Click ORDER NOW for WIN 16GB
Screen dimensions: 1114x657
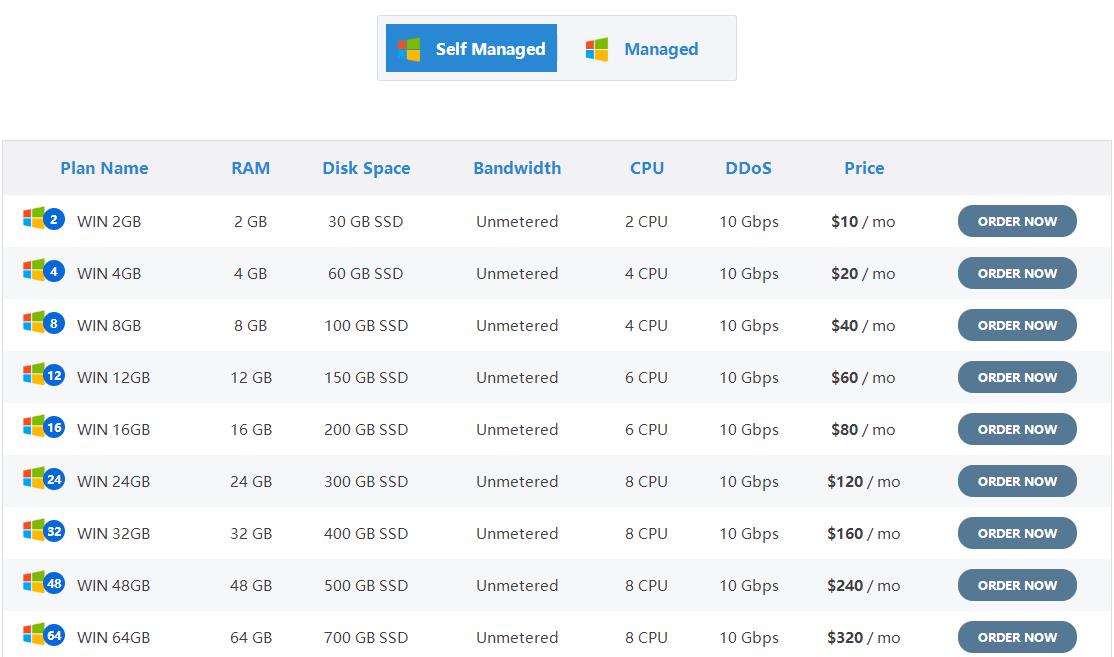[x=1017, y=429]
